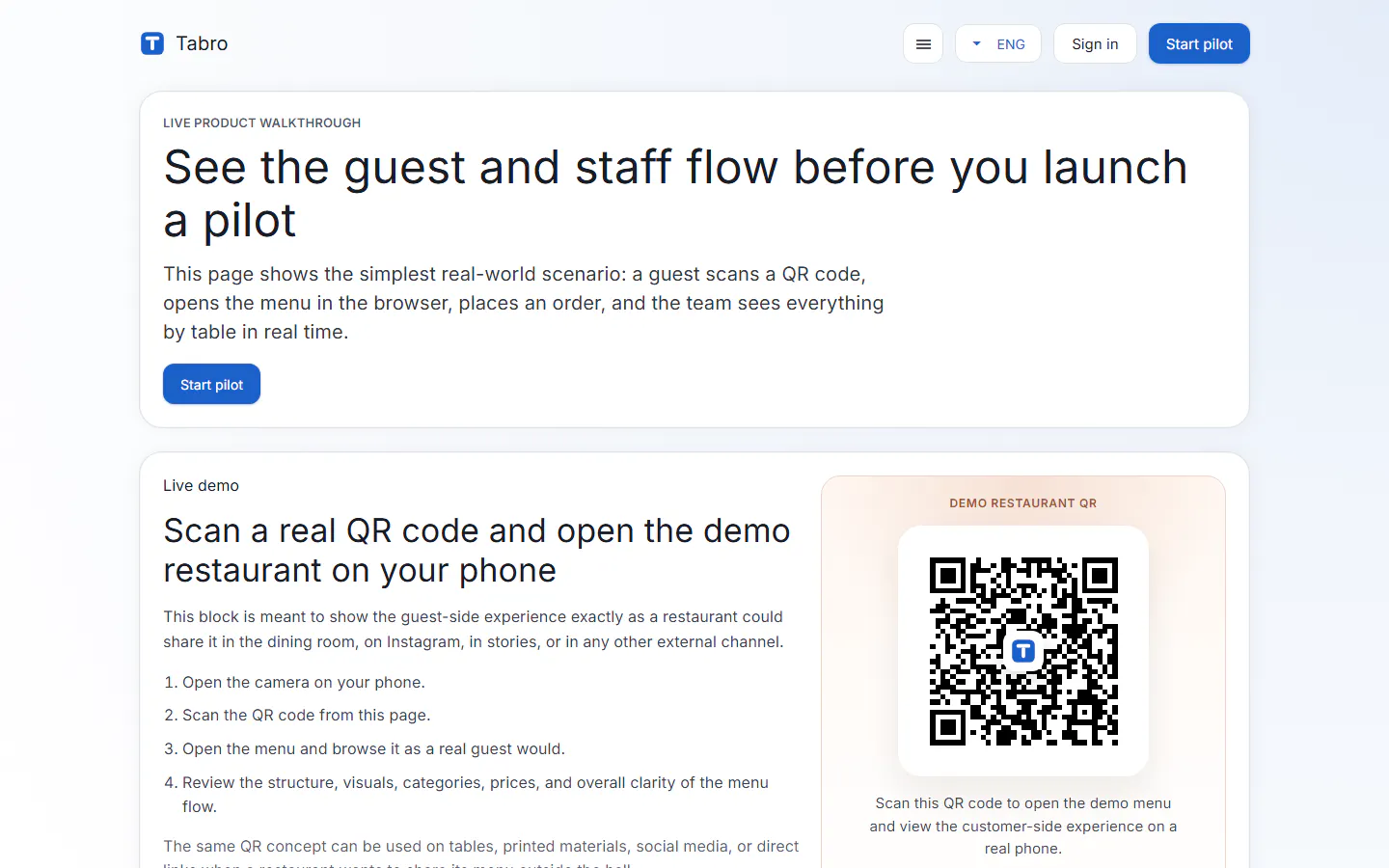Click the Tabro logo icon

[152, 43]
